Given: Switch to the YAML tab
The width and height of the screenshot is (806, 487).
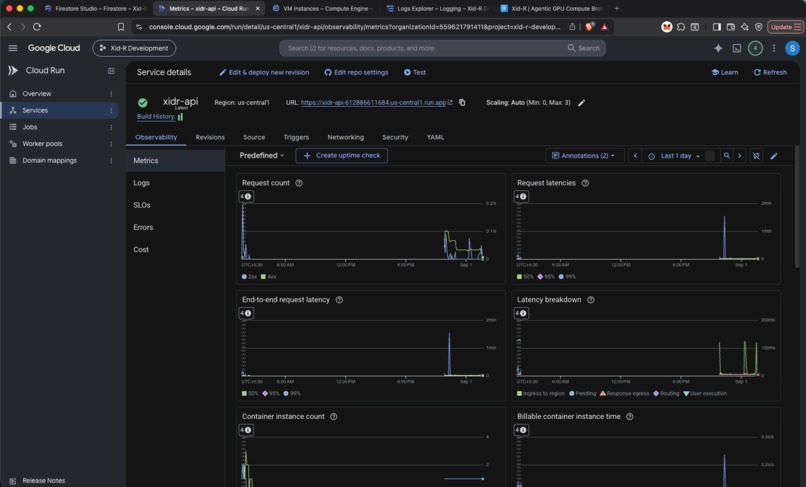Looking at the screenshot, I should tap(435, 137).
